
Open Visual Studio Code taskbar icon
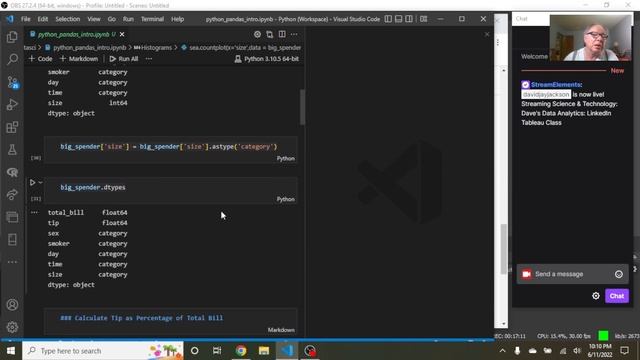pos(287,351)
